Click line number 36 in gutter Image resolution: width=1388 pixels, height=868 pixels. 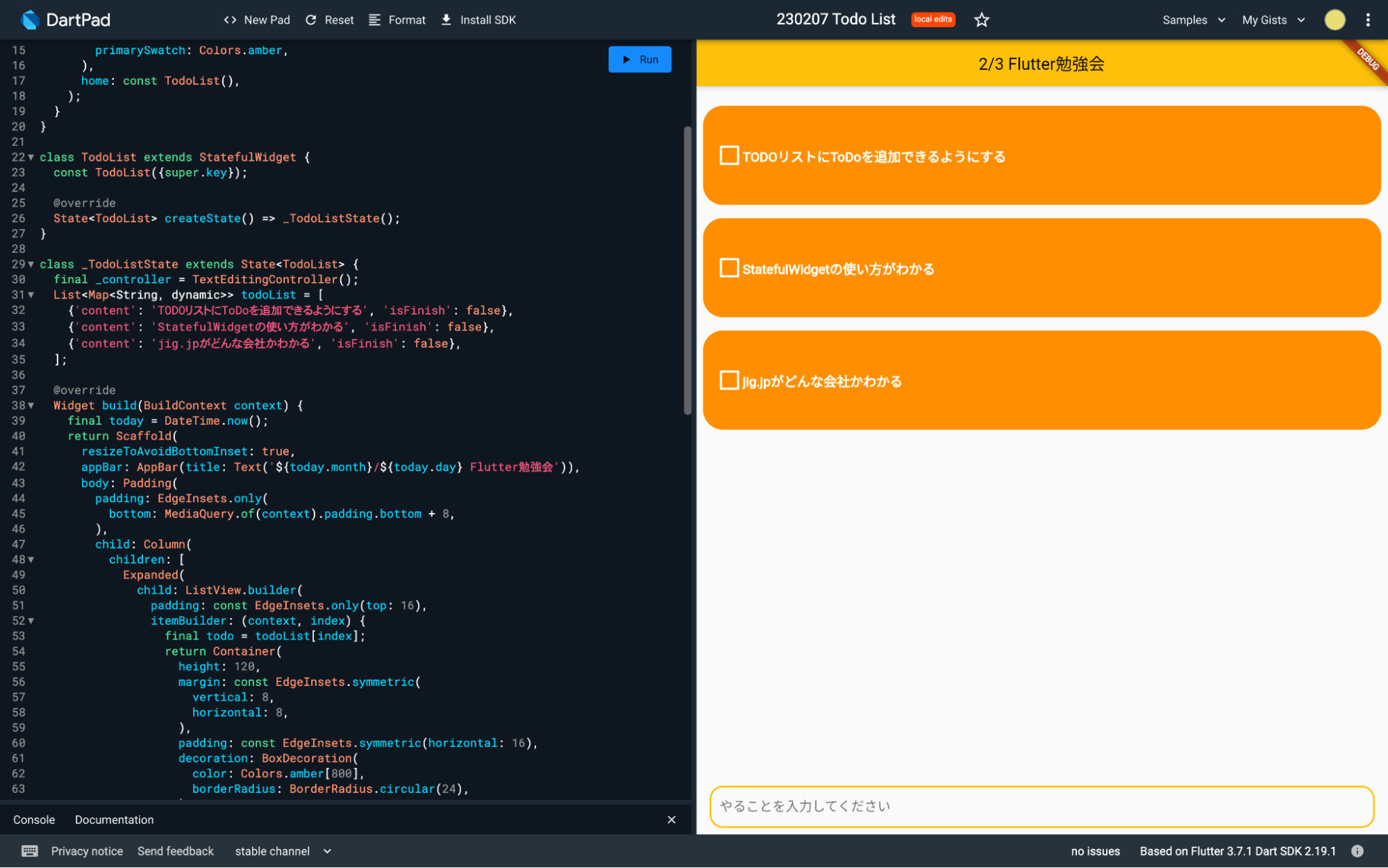[19, 375]
